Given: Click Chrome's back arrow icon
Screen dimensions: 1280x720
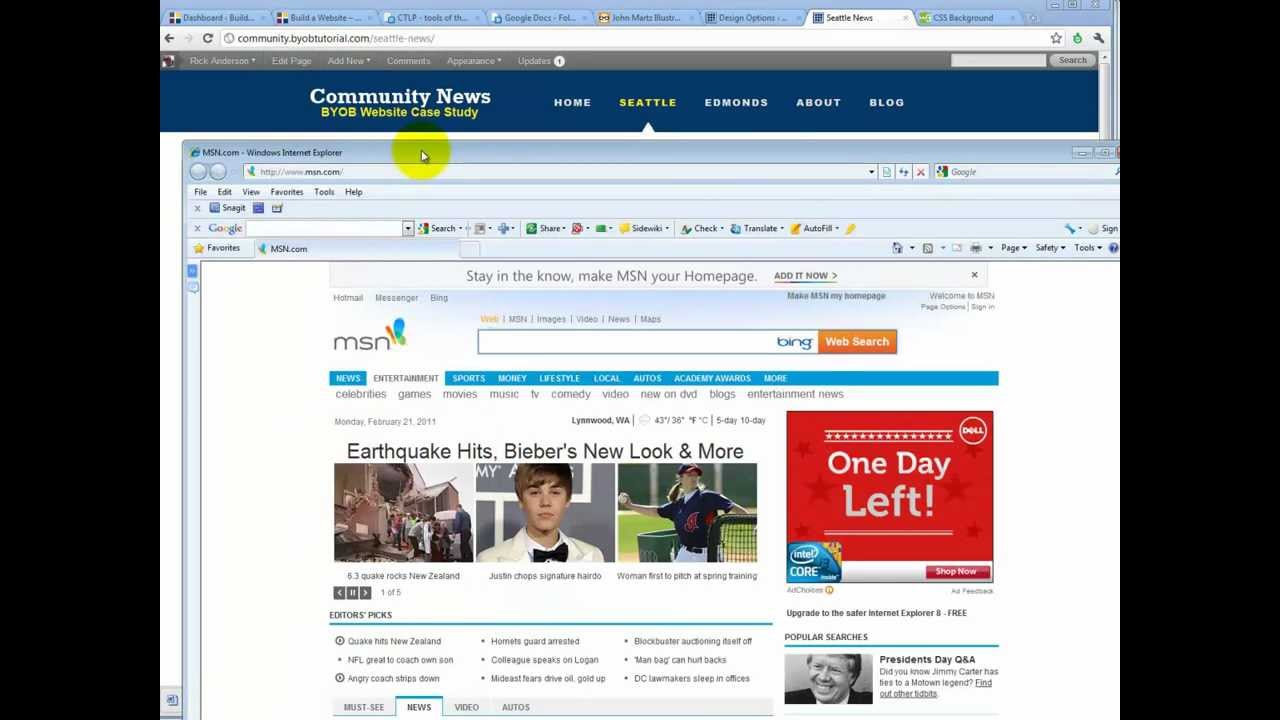Looking at the screenshot, I should point(169,38).
